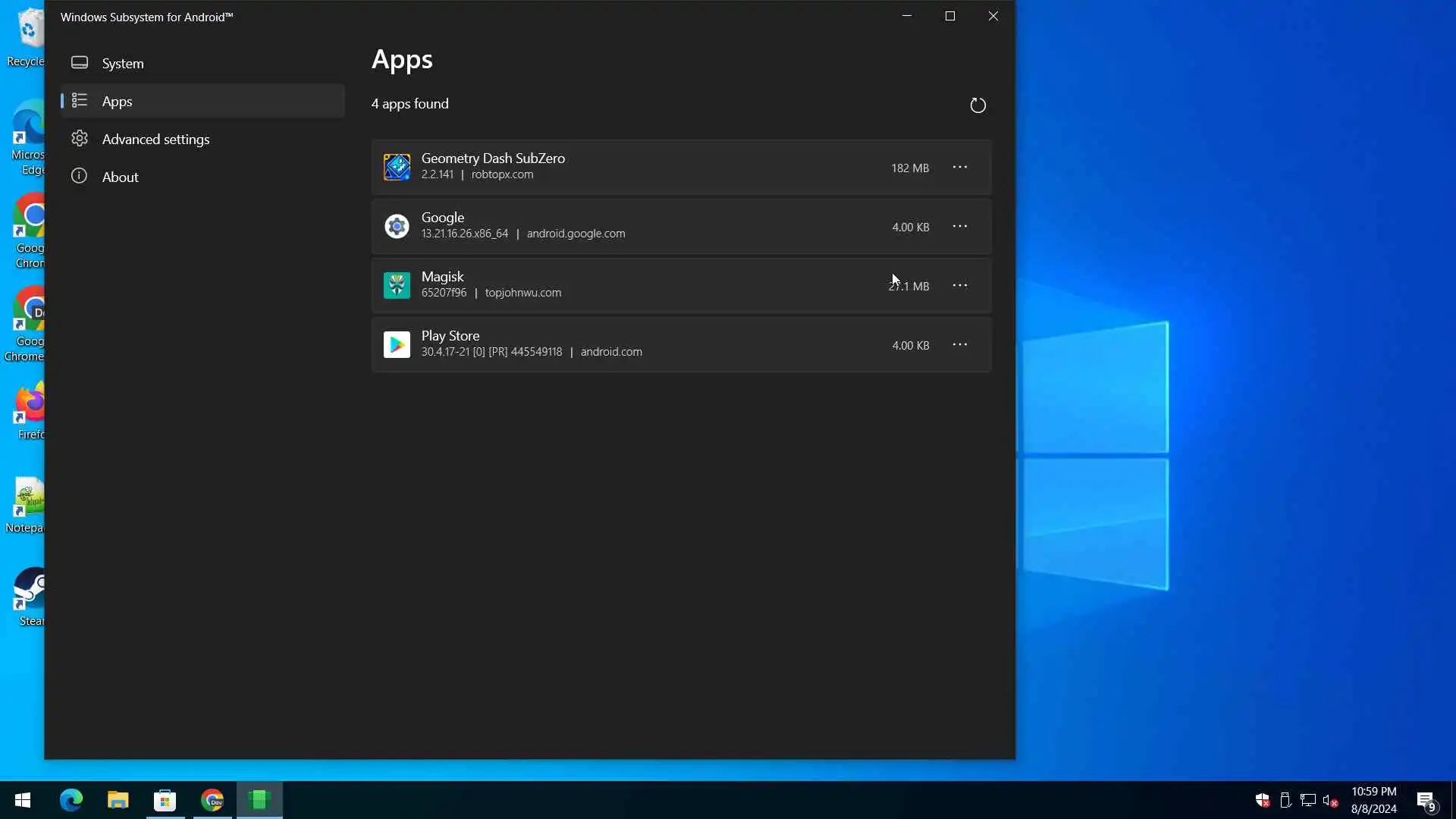Switch to the System page in the sidebar
Image resolution: width=1456 pixels, height=819 pixels.
(123, 63)
